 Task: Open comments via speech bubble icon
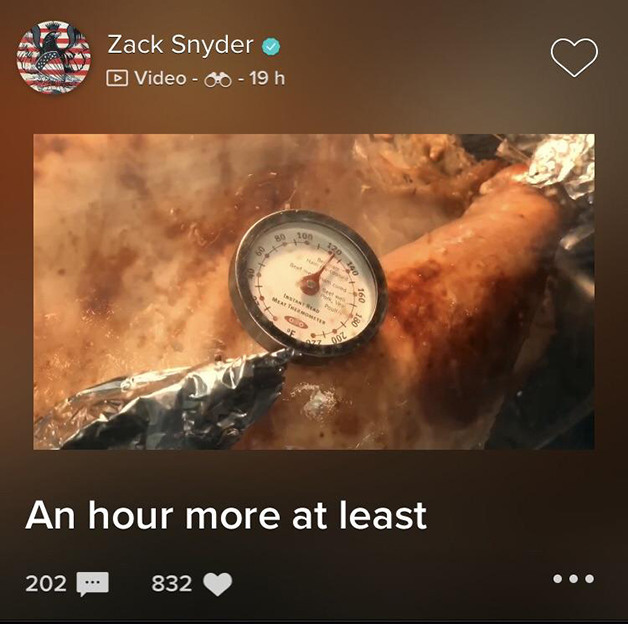point(93,584)
